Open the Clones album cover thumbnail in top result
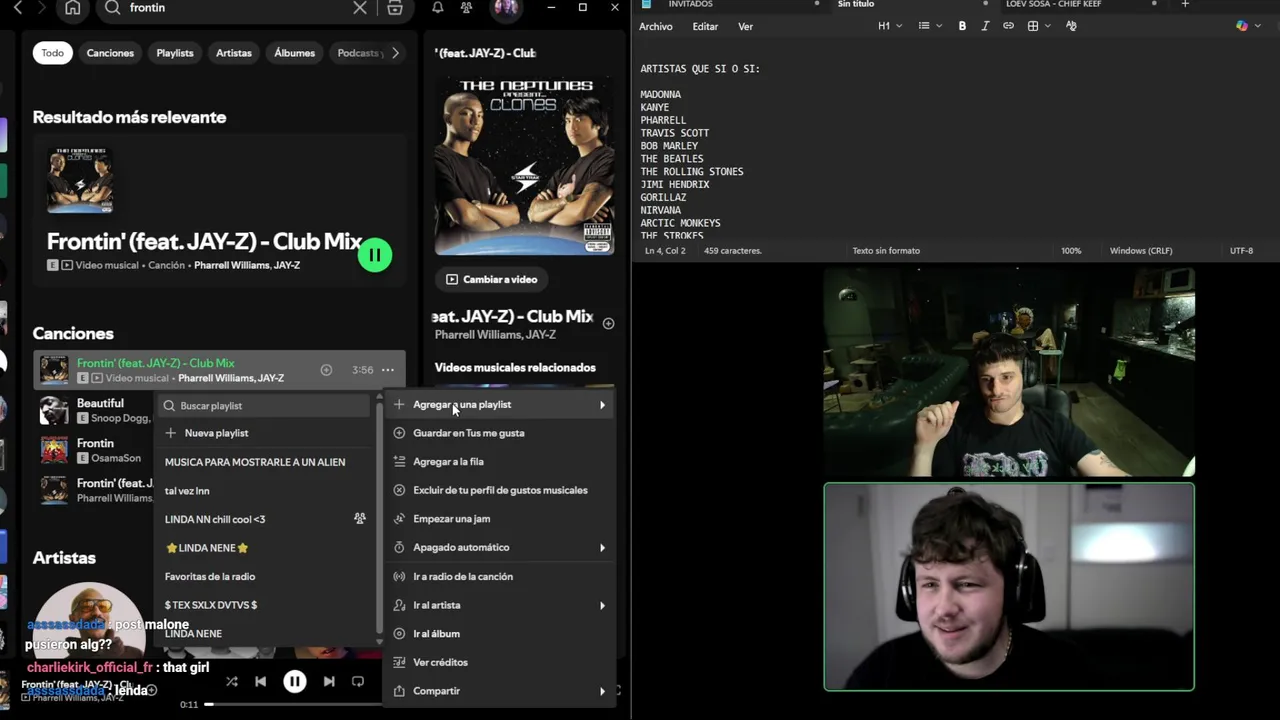 [80, 181]
